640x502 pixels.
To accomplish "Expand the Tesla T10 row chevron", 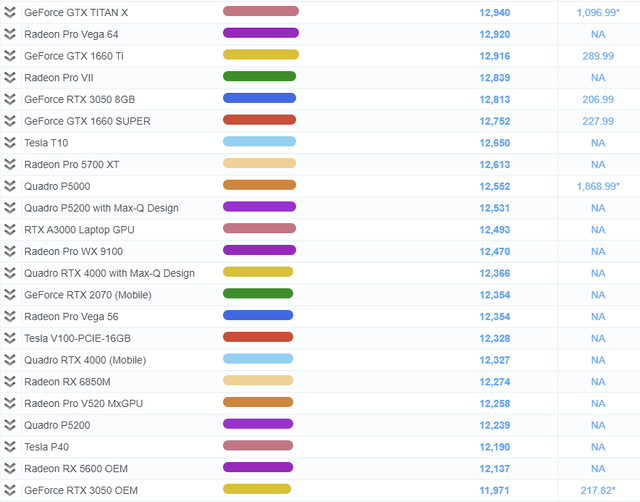I will pyautogui.click(x=11, y=143).
